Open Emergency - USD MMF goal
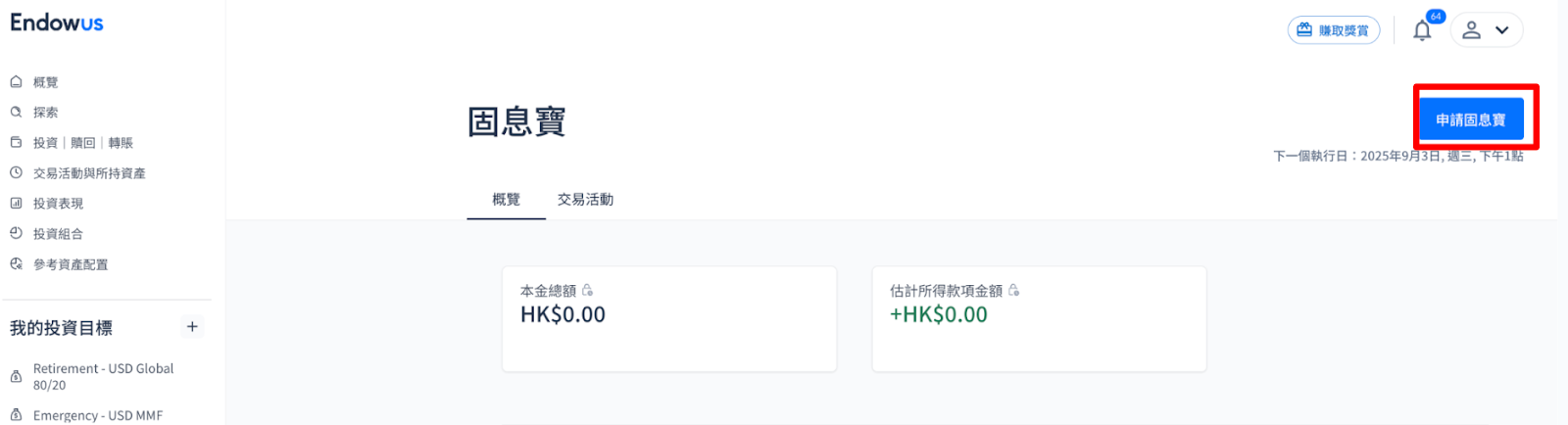Screen dimensions: 1568x425 point(97,415)
